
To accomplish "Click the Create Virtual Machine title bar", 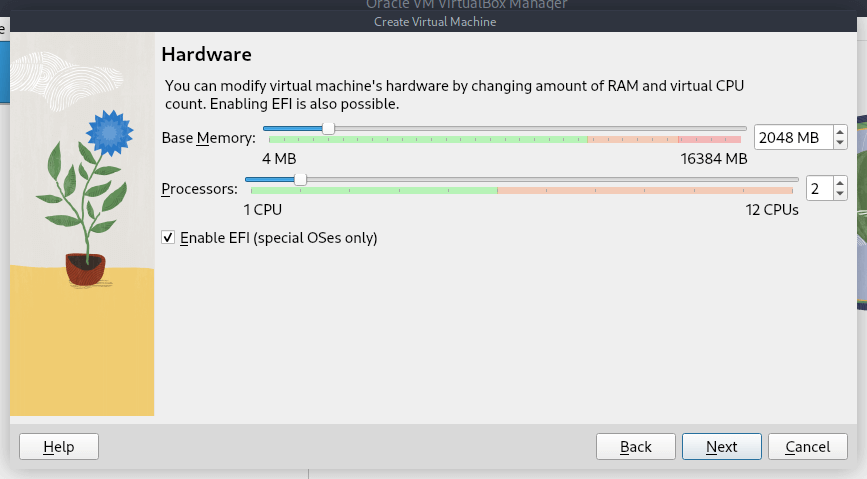I will (x=434, y=22).
